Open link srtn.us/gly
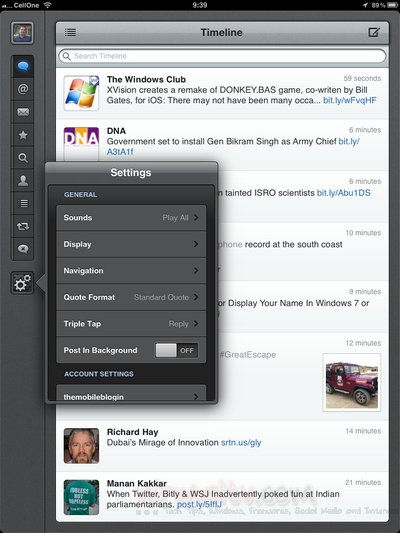Screen dimensions: 400x533 [x=241, y=443]
